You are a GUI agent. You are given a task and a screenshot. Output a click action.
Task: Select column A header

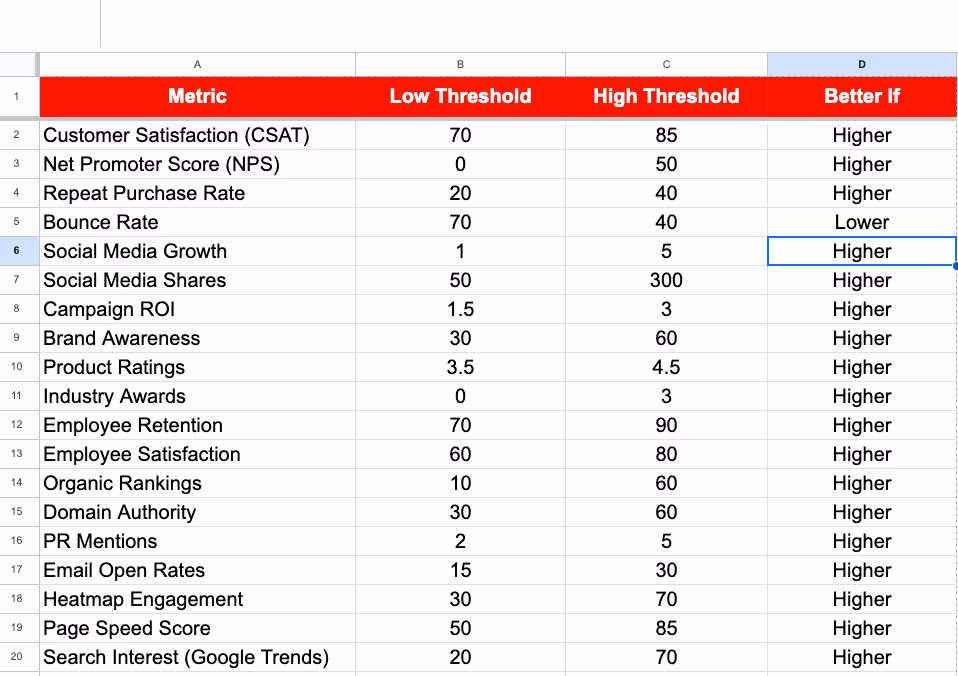point(197,64)
